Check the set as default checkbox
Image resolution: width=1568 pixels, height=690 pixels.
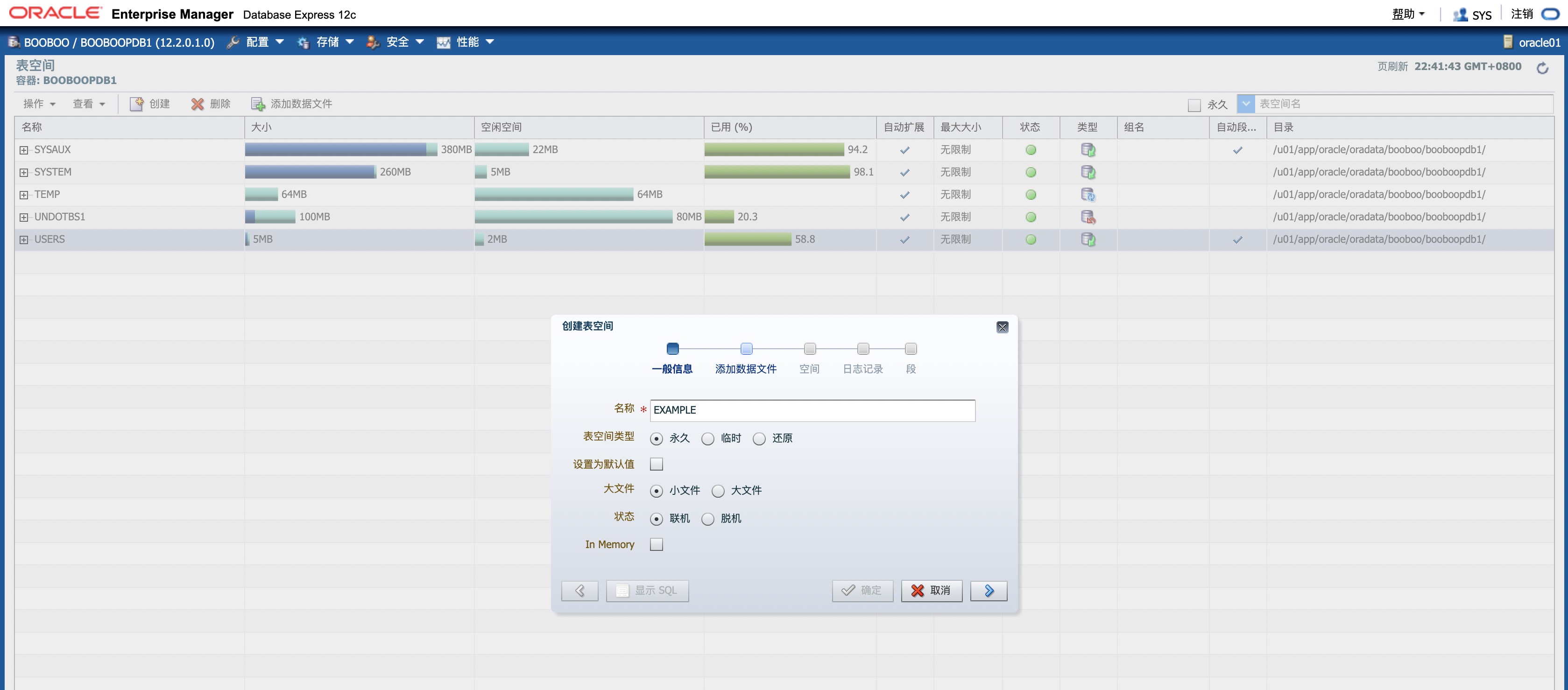point(656,464)
